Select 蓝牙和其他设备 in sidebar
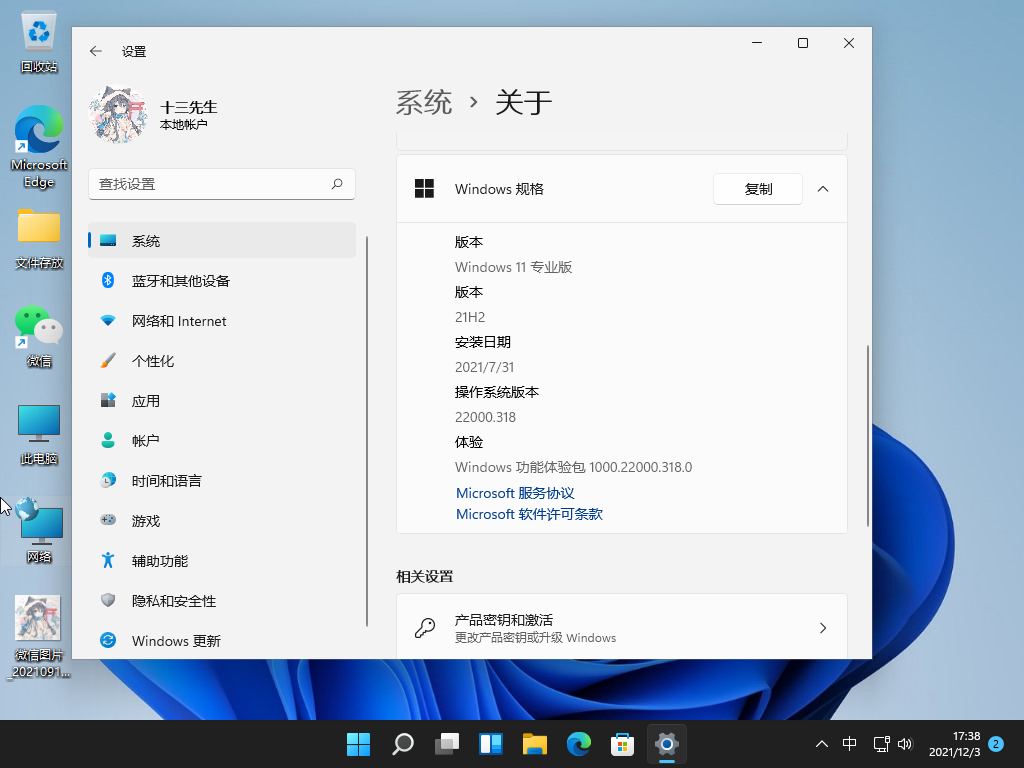The image size is (1024, 768). click(181, 281)
